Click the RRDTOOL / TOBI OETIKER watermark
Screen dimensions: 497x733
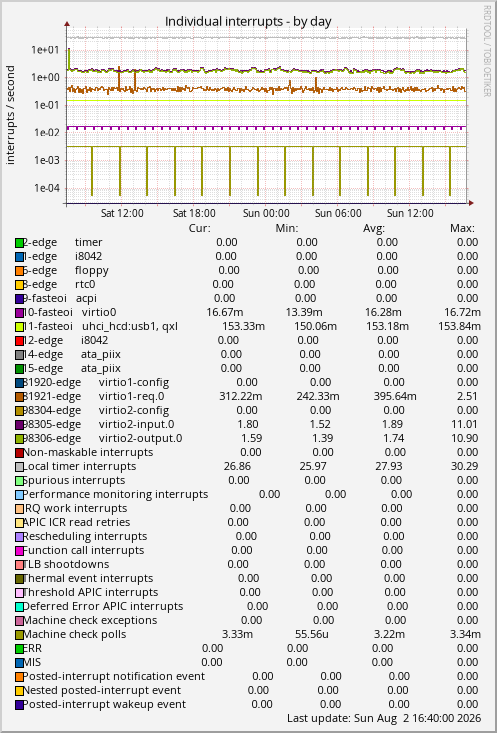487,50
